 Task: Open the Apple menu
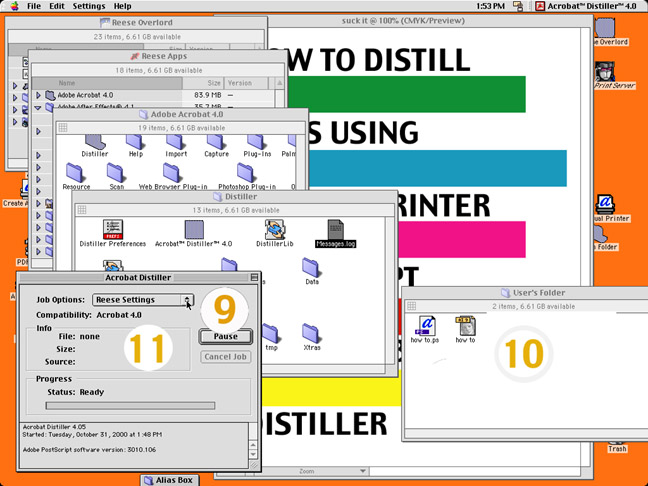click(x=15, y=6)
